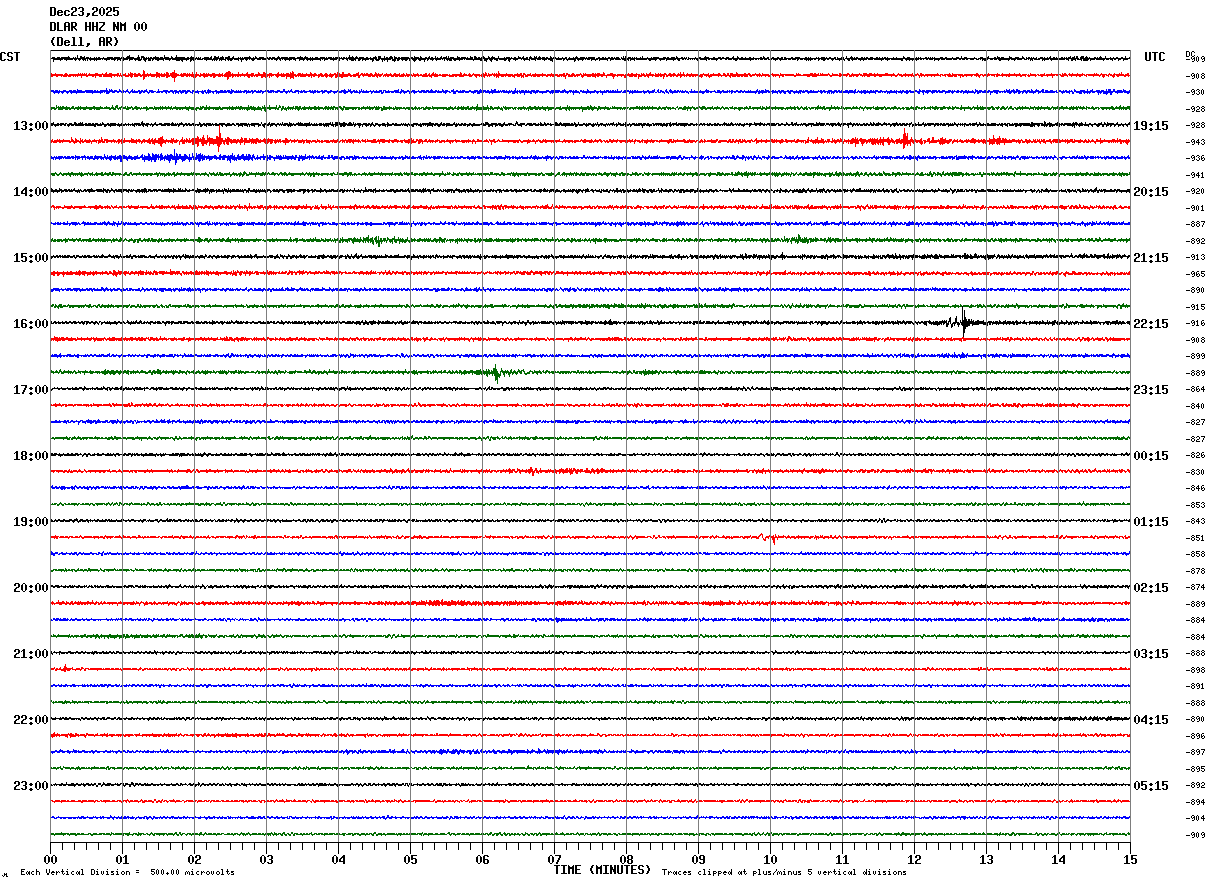Click the black seismic event on the 16:00 trace
This screenshot has height=886, width=1210.
tap(961, 322)
